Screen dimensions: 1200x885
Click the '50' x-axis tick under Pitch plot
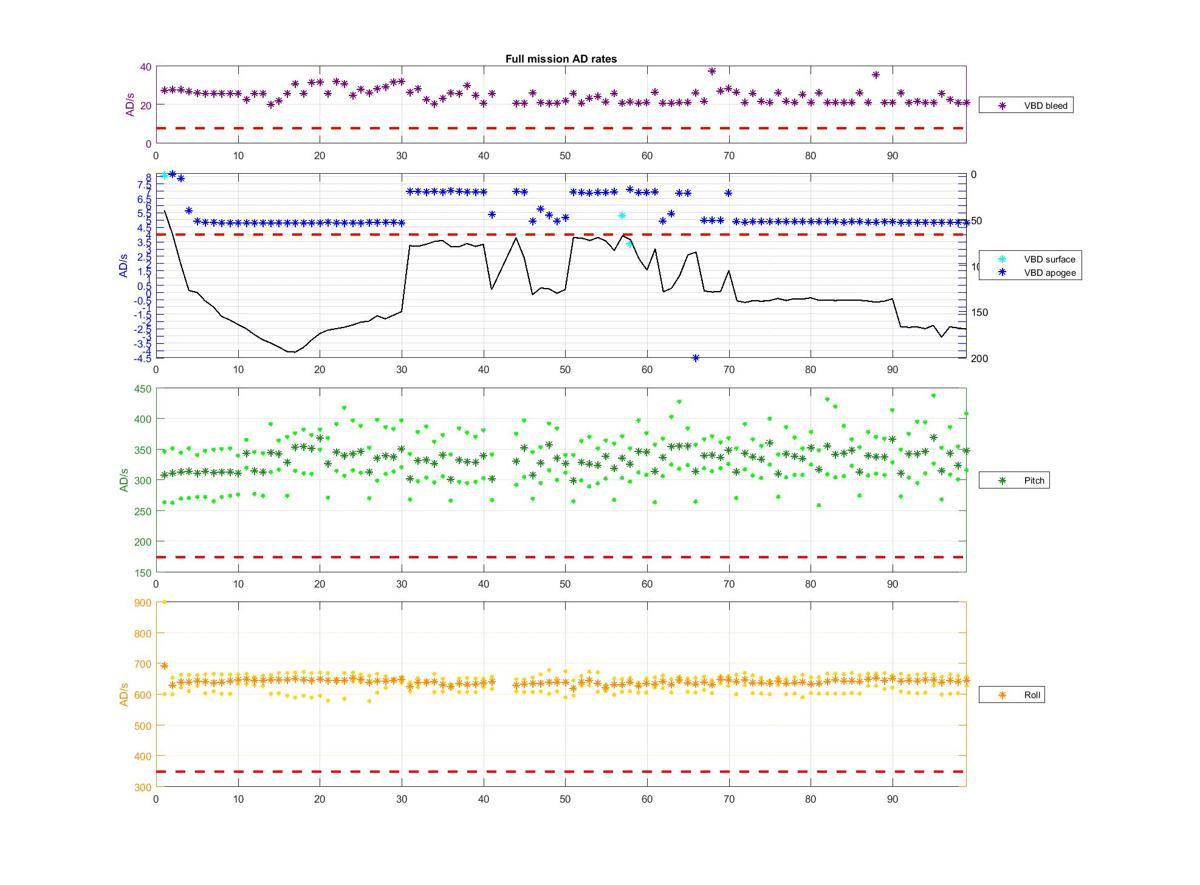pos(565,584)
